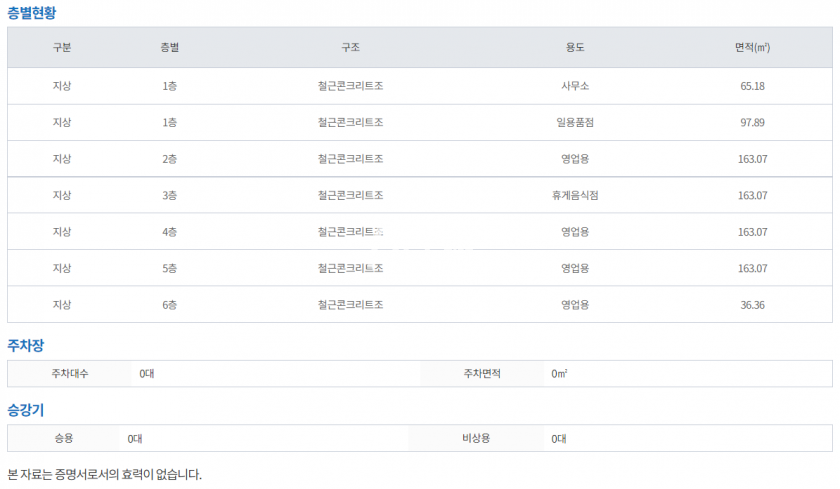Select the 일용품점 usage cell
840x489 pixels.
(x=575, y=122)
